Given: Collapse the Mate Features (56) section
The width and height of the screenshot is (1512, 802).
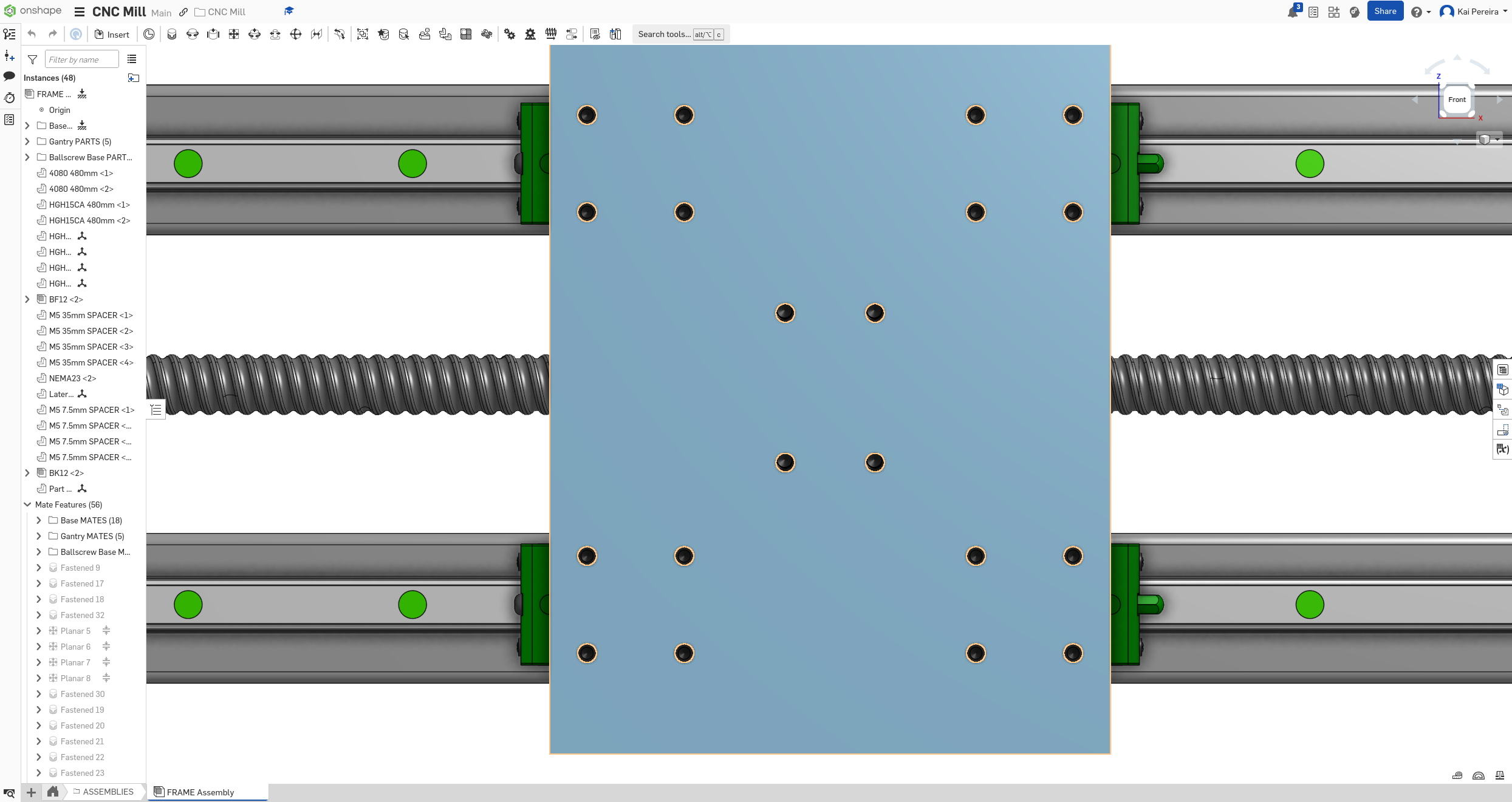Looking at the screenshot, I should tap(27, 505).
